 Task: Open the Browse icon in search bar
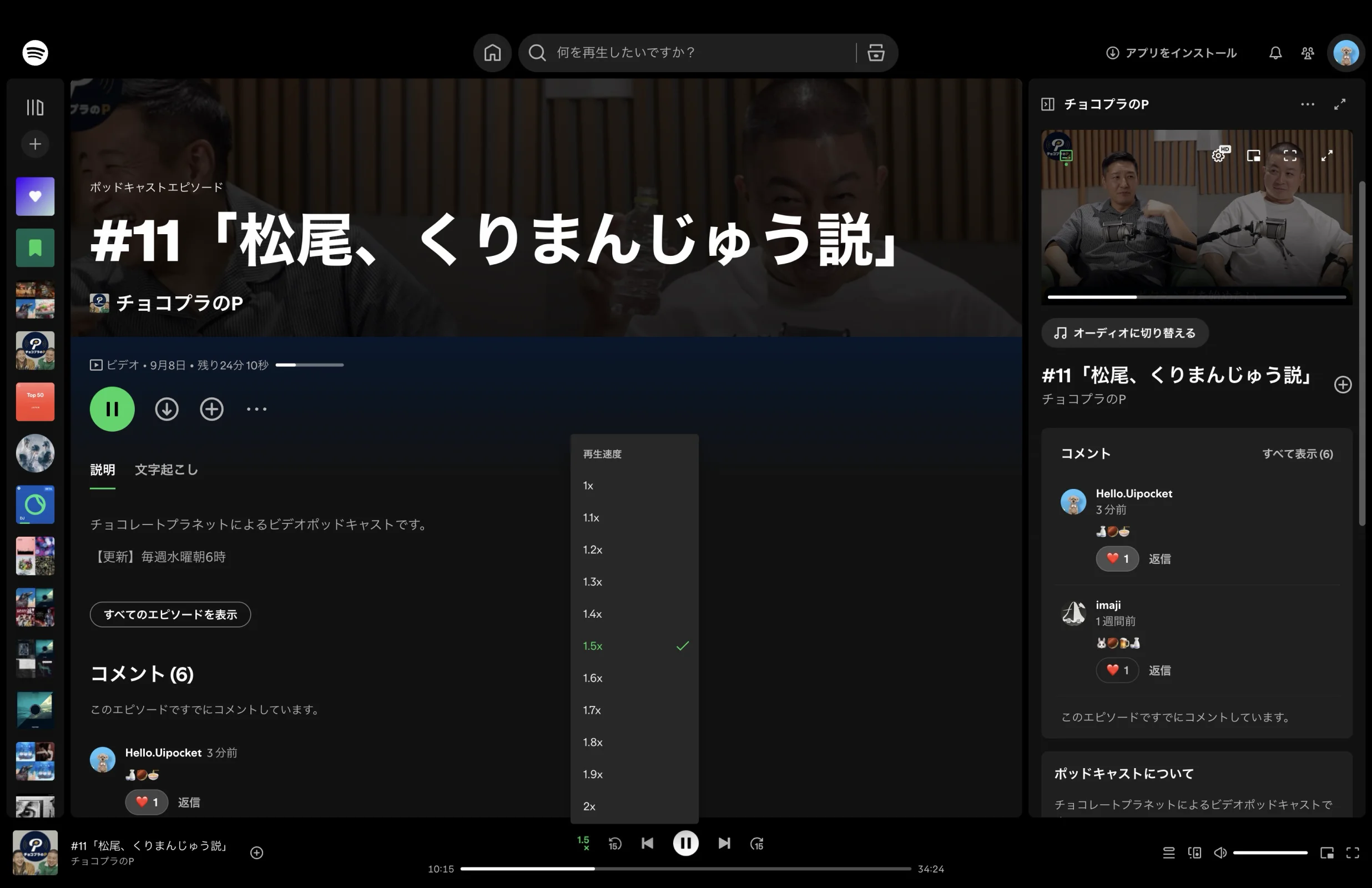point(876,53)
